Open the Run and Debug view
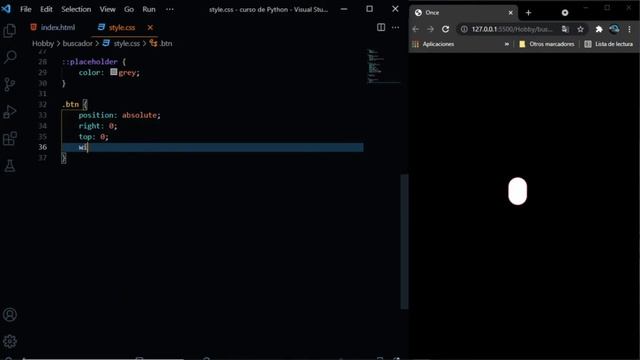 click(x=9, y=111)
